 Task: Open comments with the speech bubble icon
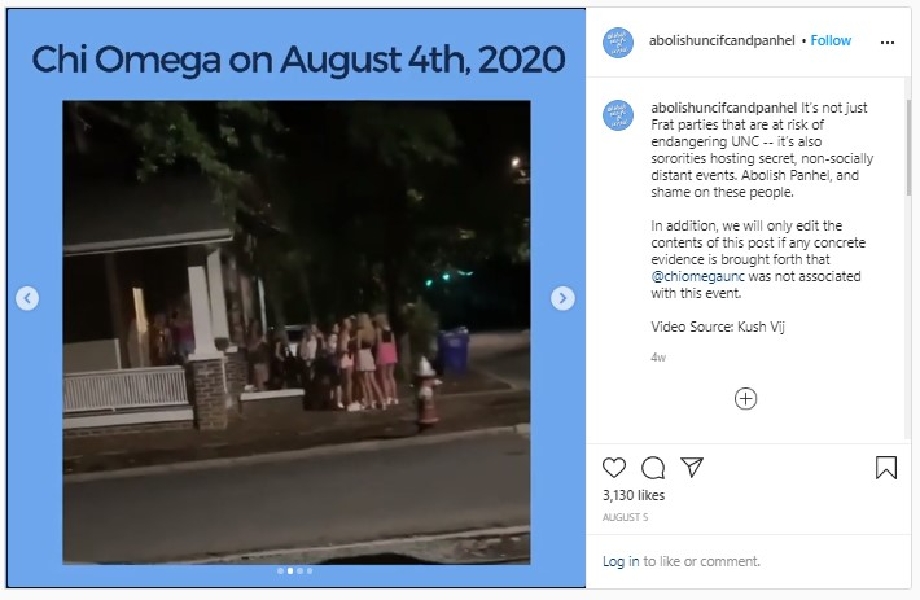(653, 467)
